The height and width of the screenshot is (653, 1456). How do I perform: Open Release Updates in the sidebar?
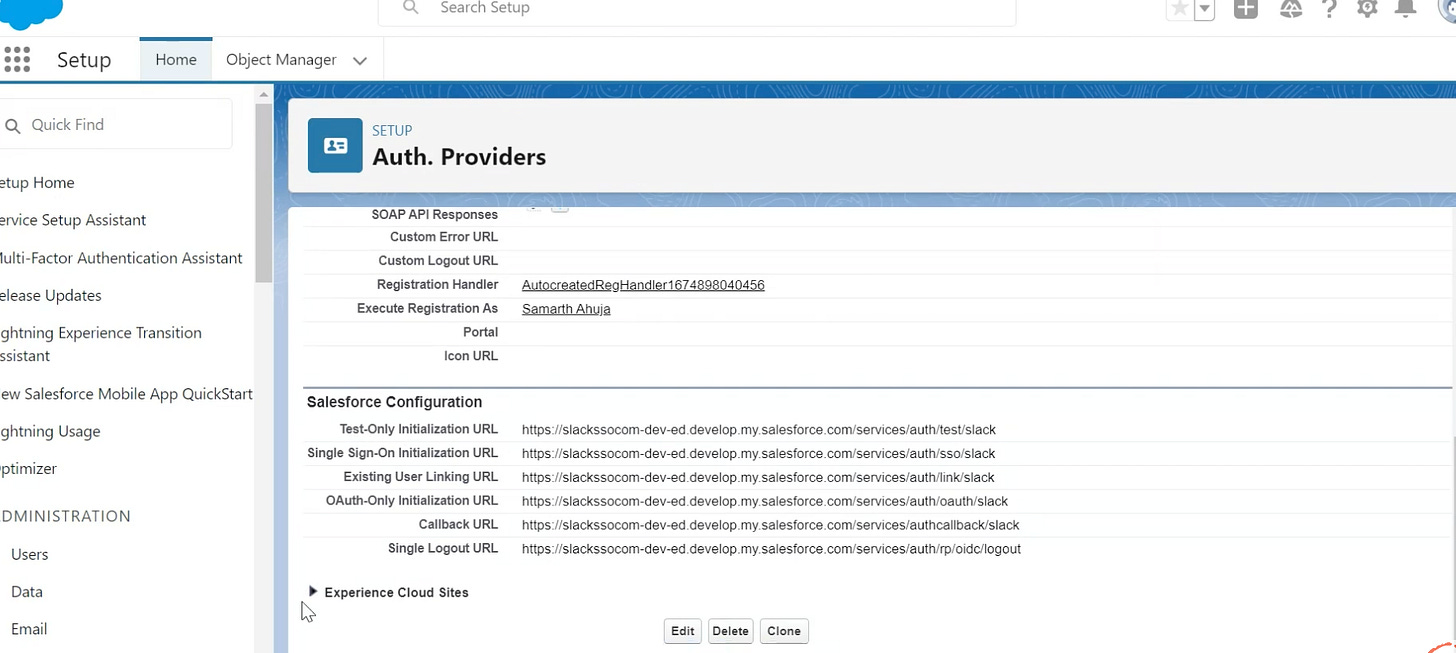coord(51,296)
